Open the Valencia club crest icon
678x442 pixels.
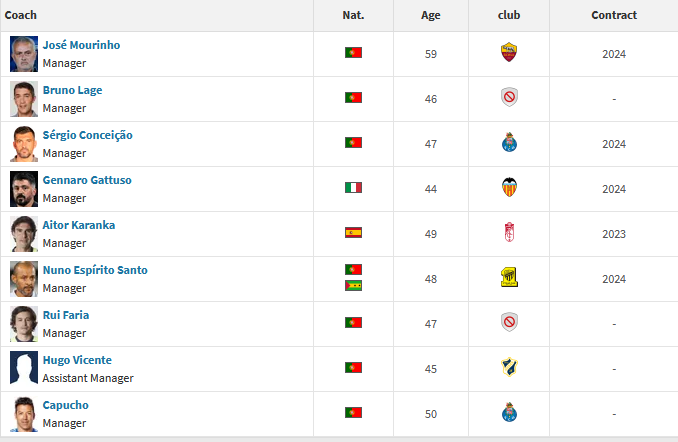(509, 187)
